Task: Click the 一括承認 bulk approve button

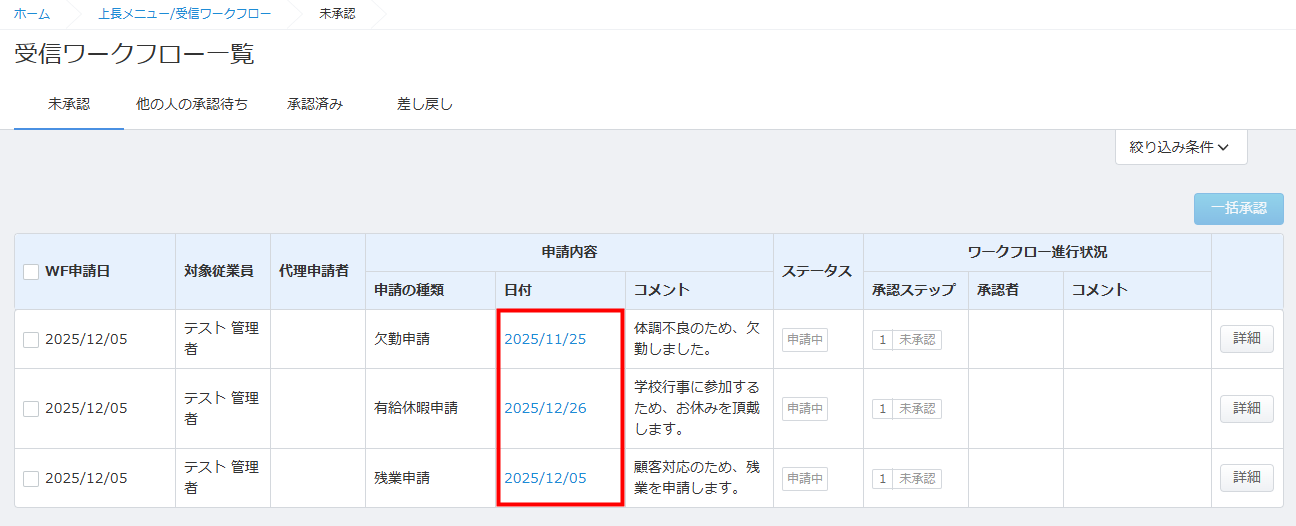Action: pyautogui.click(x=1238, y=209)
